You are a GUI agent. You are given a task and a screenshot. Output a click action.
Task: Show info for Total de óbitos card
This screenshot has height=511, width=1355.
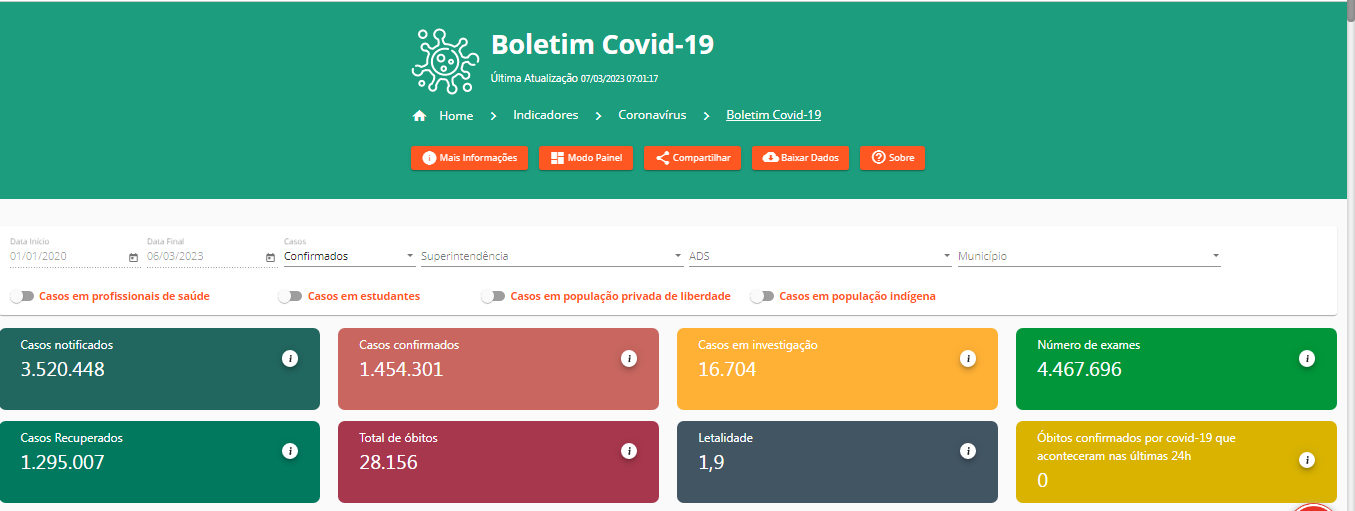[629, 451]
